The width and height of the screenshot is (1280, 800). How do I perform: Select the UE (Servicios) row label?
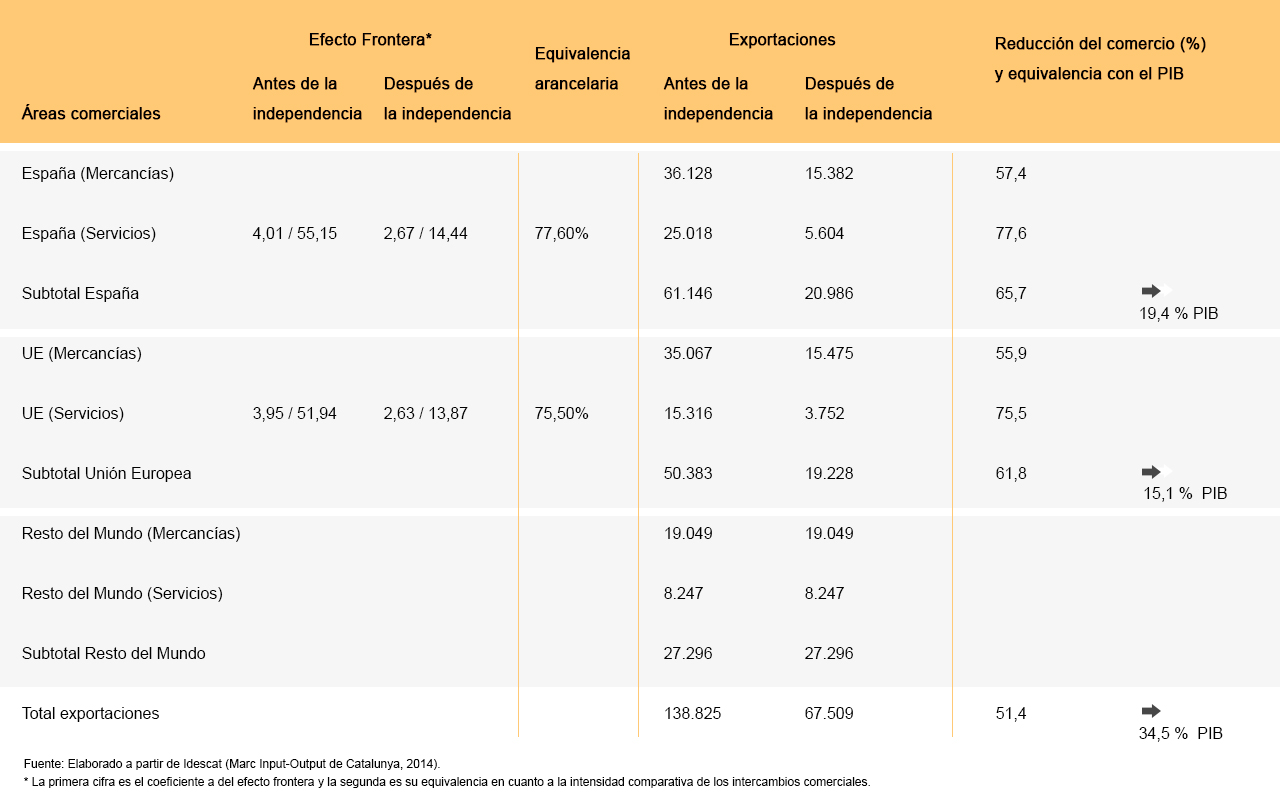pos(73,413)
